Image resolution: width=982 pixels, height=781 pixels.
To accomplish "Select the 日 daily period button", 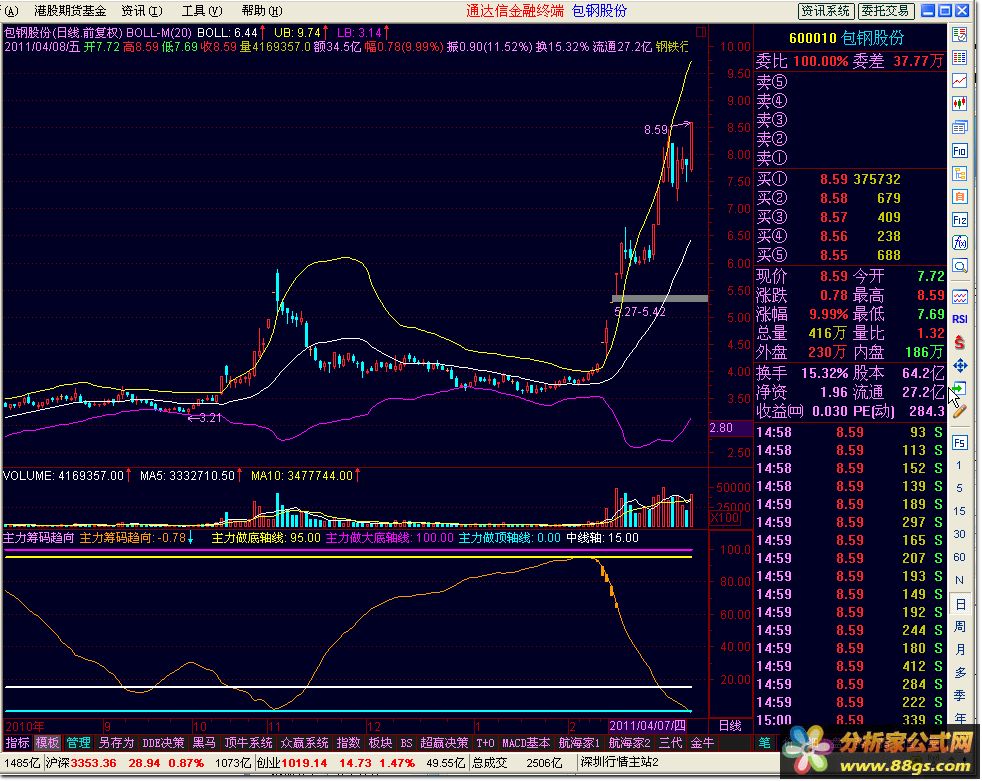I will coord(959,604).
